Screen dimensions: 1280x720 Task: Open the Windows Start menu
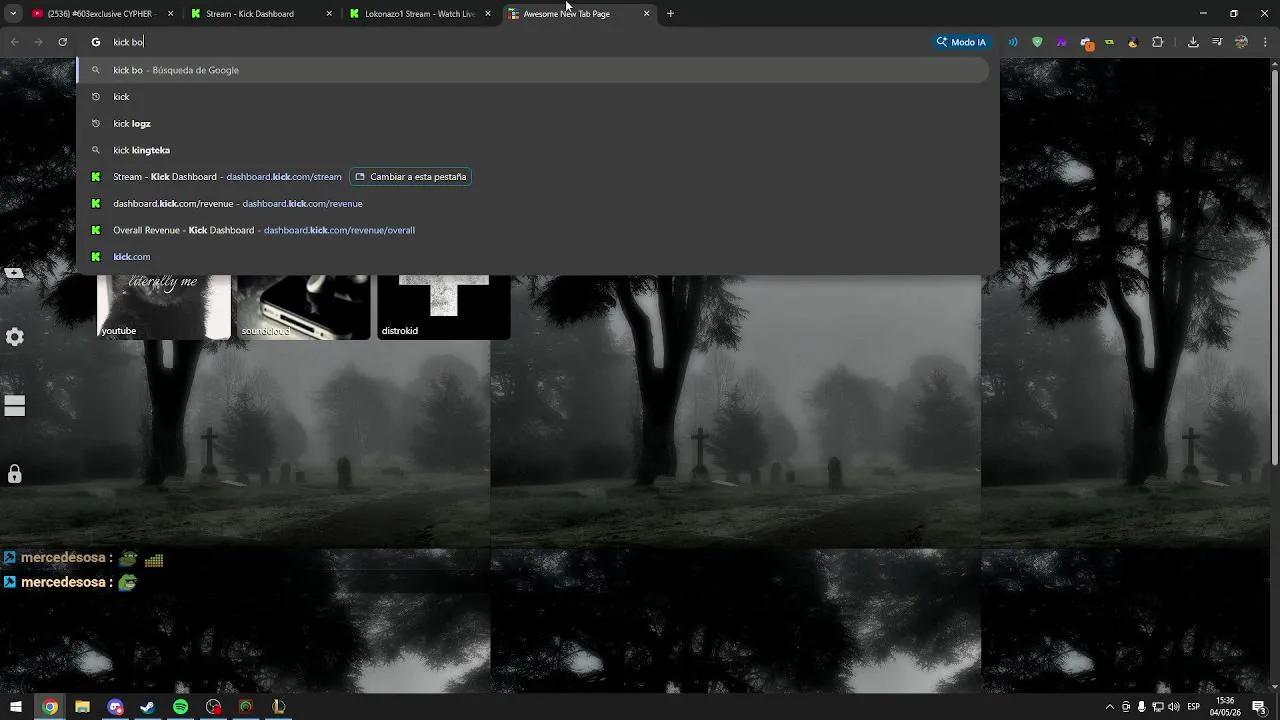(16, 707)
